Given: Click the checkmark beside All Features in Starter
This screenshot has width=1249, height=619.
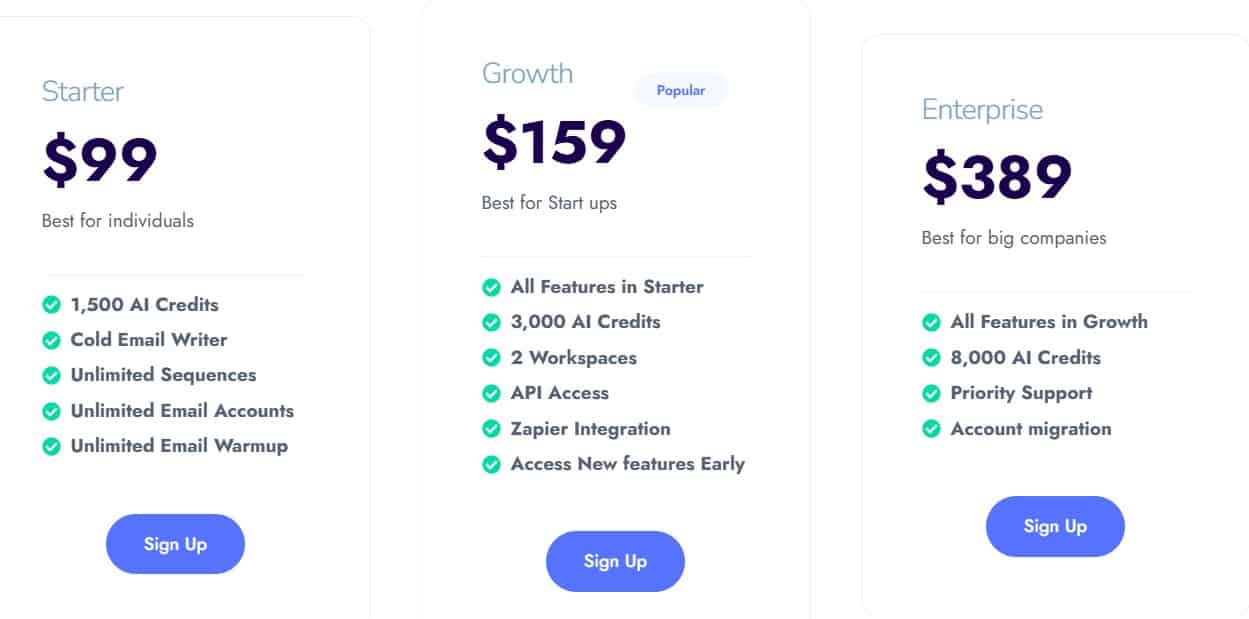Looking at the screenshot, I should pyautogui.click(x=491, y=287).
